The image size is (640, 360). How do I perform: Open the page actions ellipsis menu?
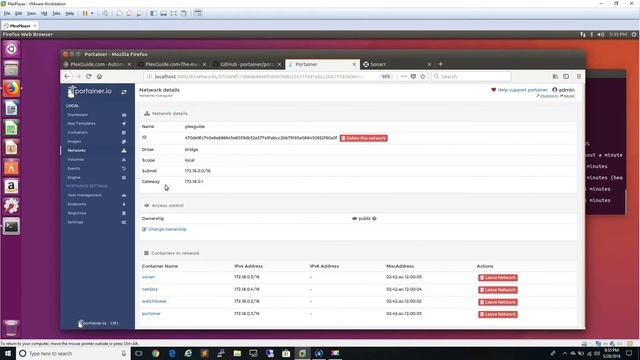(x=404, y=76)
